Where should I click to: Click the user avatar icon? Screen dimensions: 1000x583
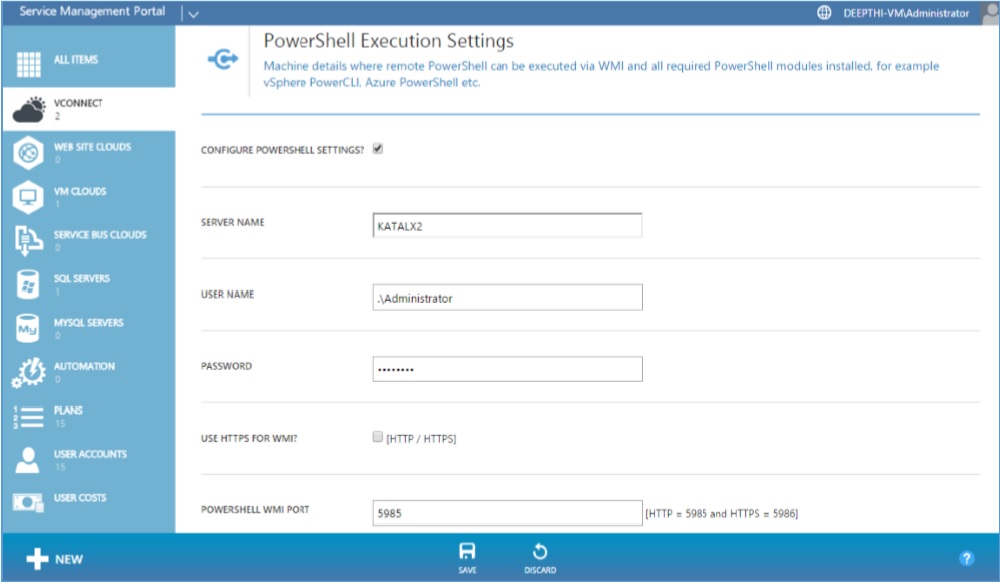pyautogui.click(x=990, y=13)
